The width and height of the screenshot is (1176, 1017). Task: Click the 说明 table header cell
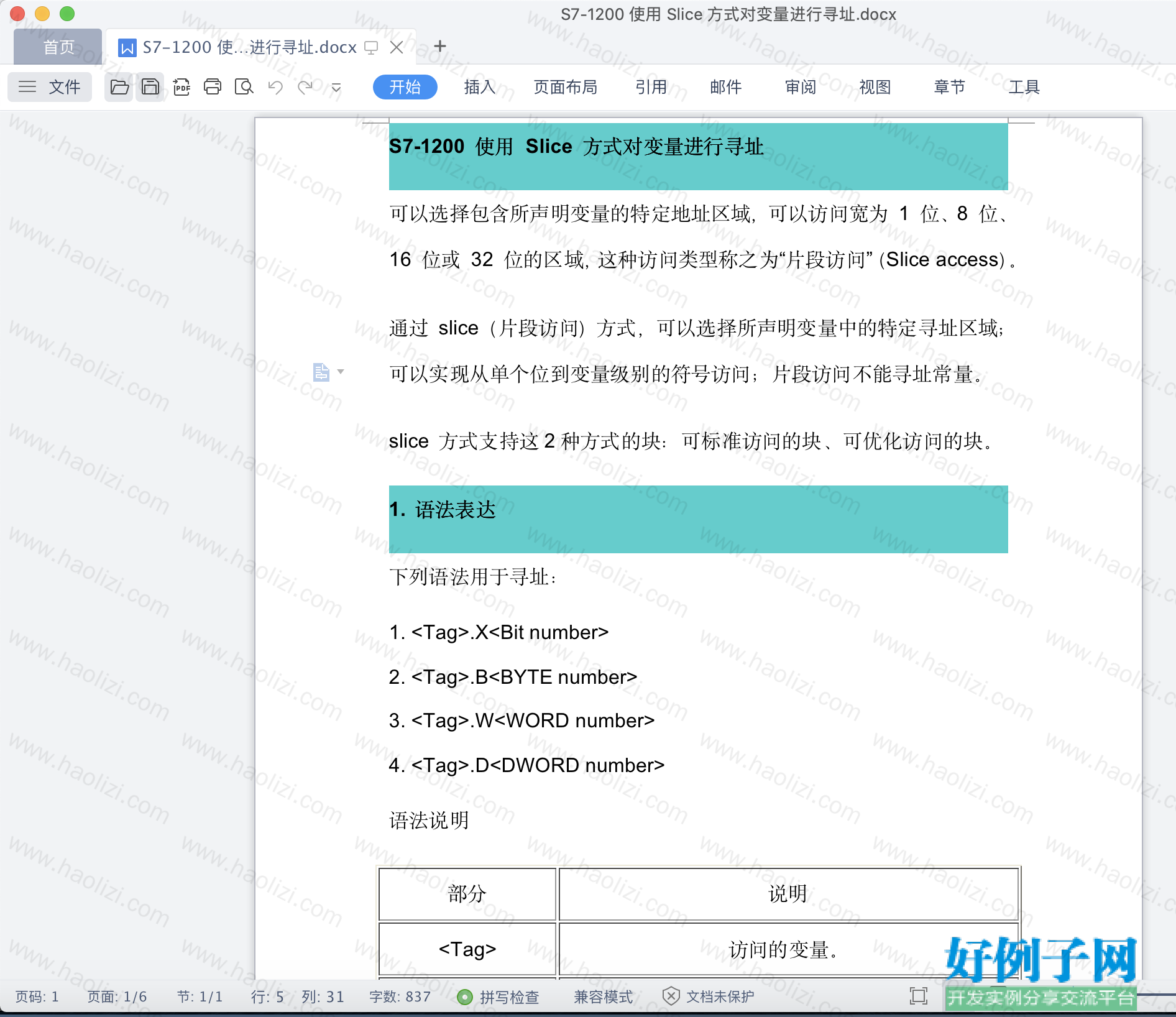(788, 894)
